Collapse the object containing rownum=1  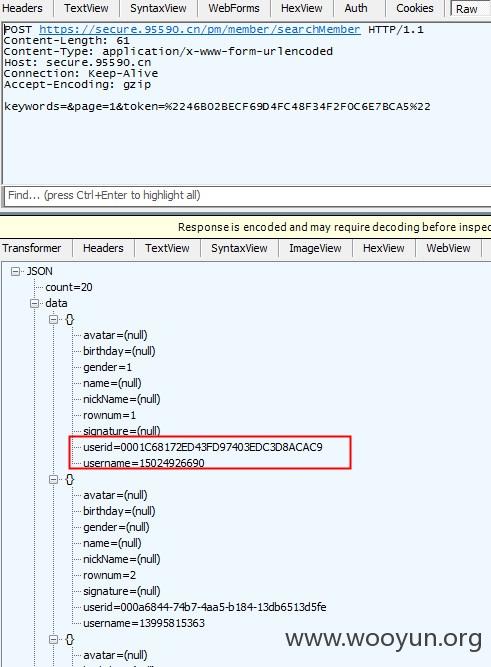click(53, 319)
